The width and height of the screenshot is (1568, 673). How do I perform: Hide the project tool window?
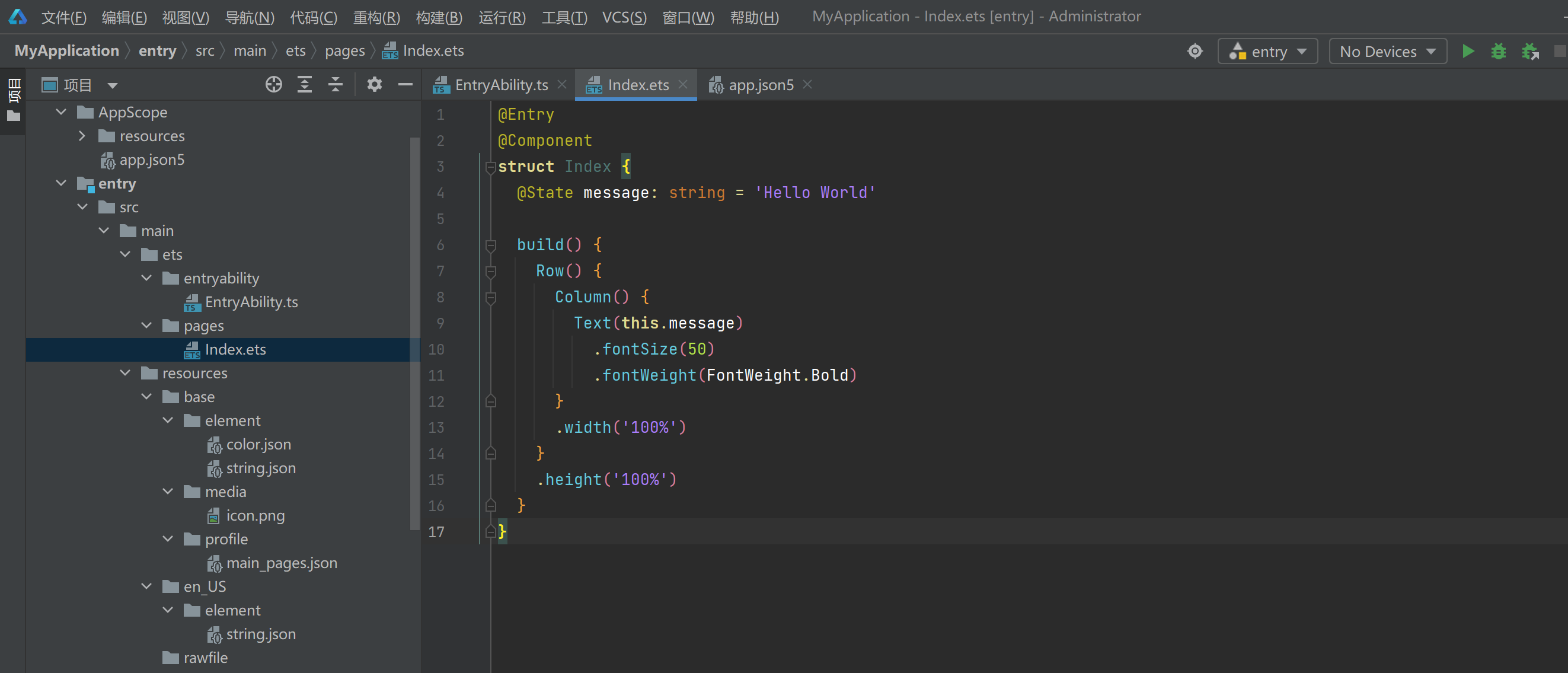tap(405, 85)
